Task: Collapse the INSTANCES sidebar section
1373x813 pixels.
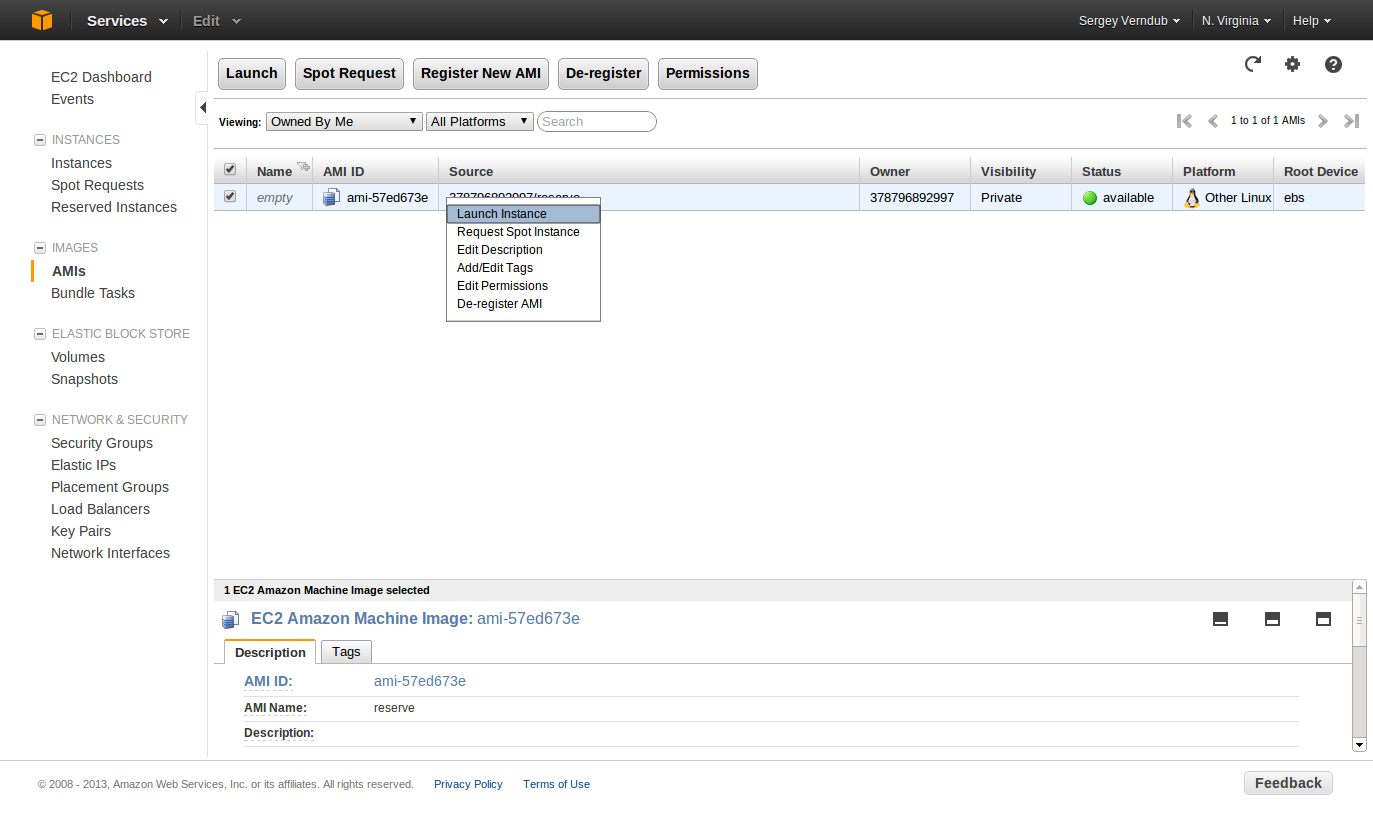Action: click(40, 140)
